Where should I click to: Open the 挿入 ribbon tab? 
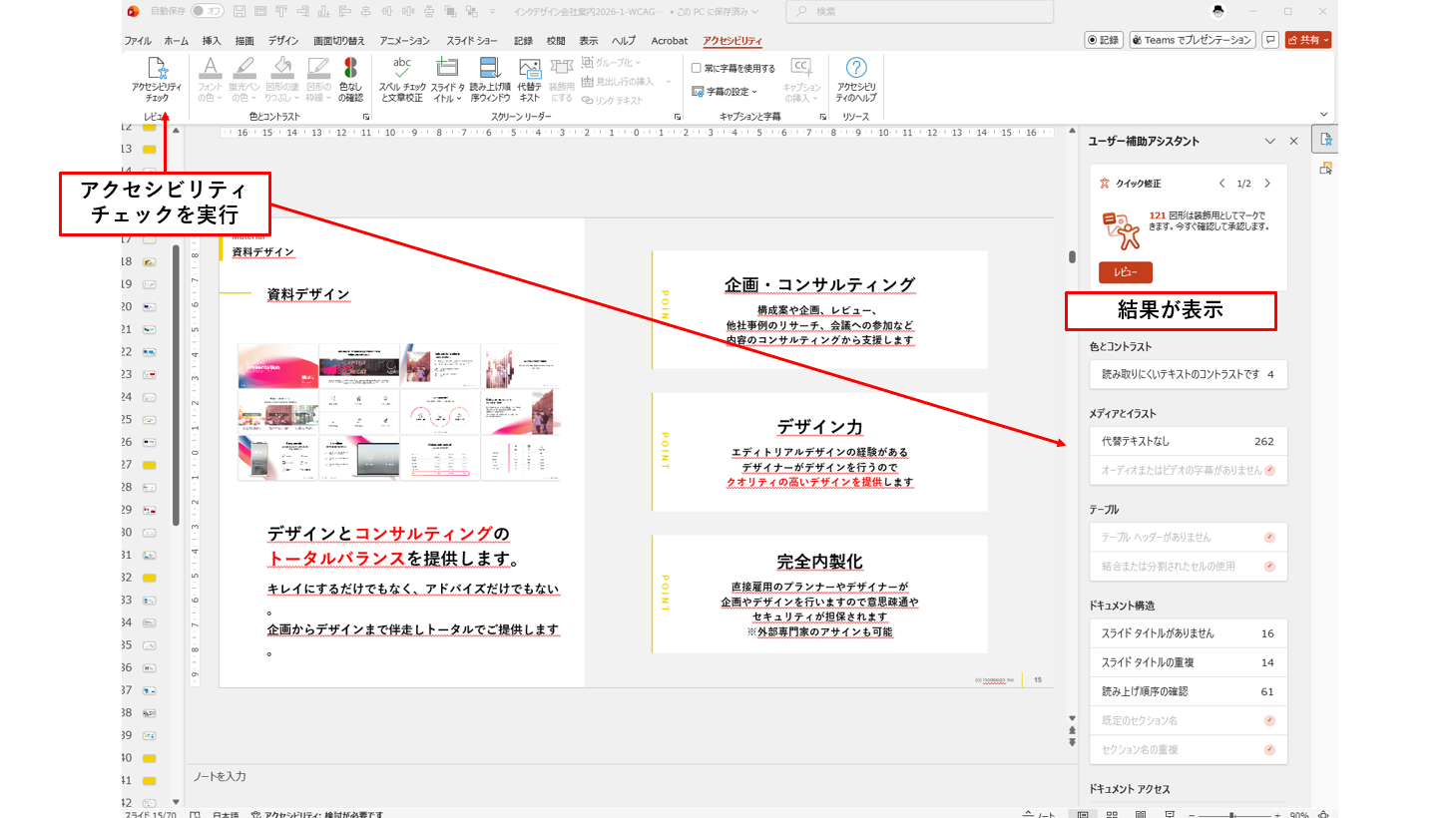tap(212, 41)
